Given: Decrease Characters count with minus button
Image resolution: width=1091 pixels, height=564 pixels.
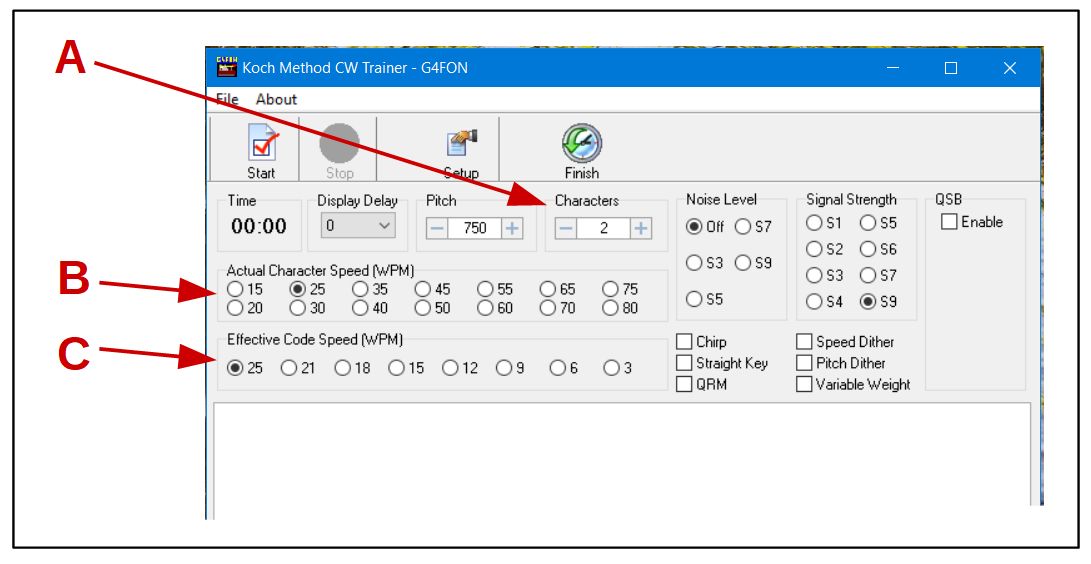Looking at the screenshot, I should click(x=565, y=228).
